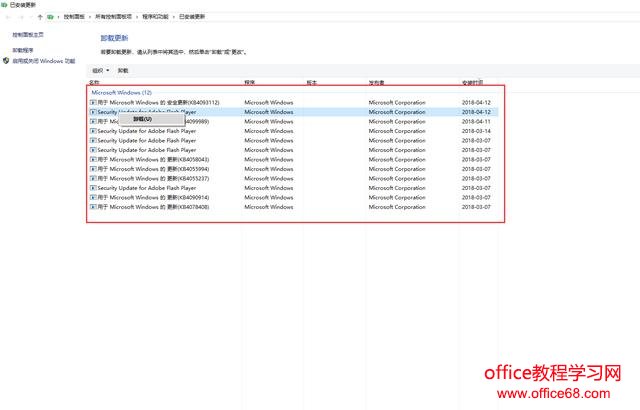
Task: Expand breadcrumb arrow after 控制面板
Action: tap(90, 17)
